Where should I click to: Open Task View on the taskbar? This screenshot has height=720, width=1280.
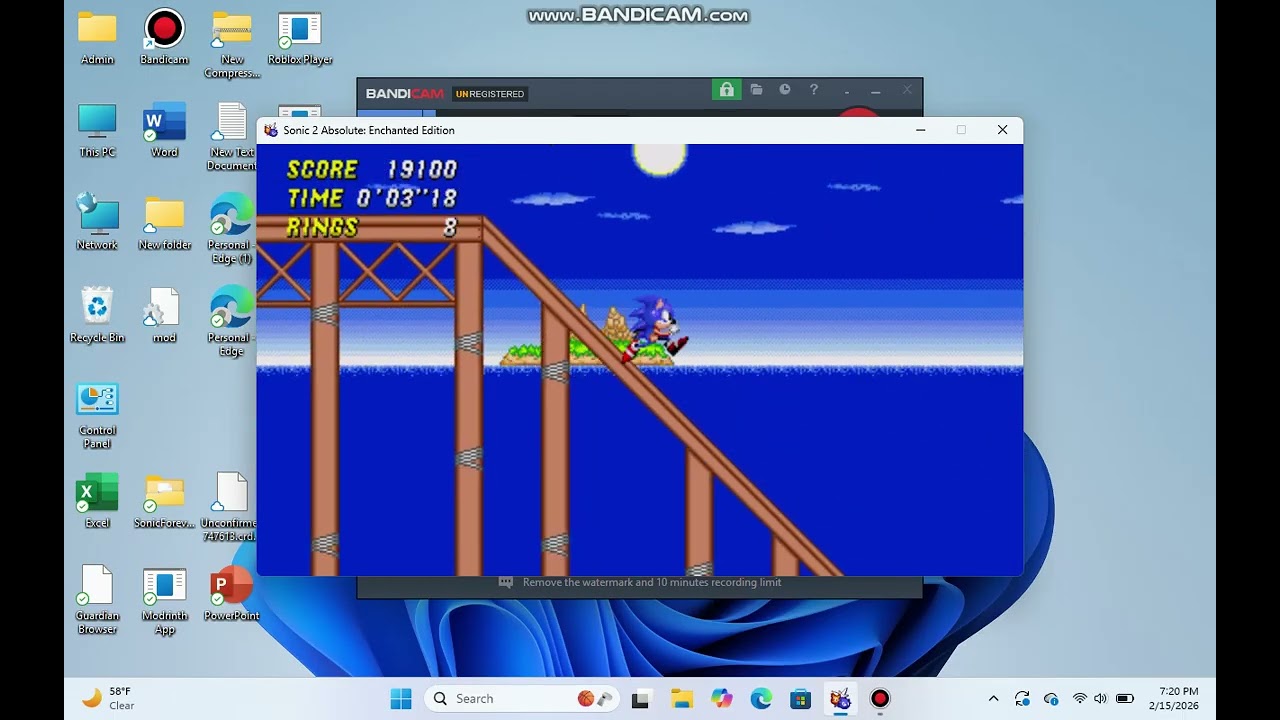pos(641,698)
